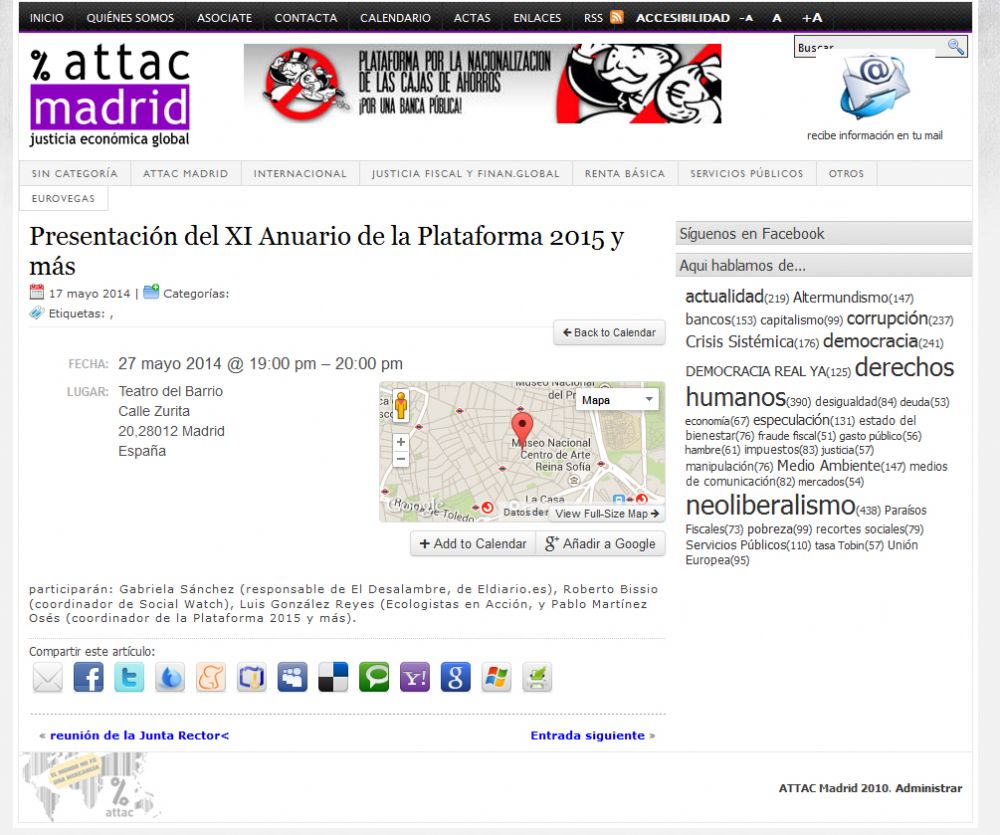Open the RSS feed icon

[x=617, y=17]
